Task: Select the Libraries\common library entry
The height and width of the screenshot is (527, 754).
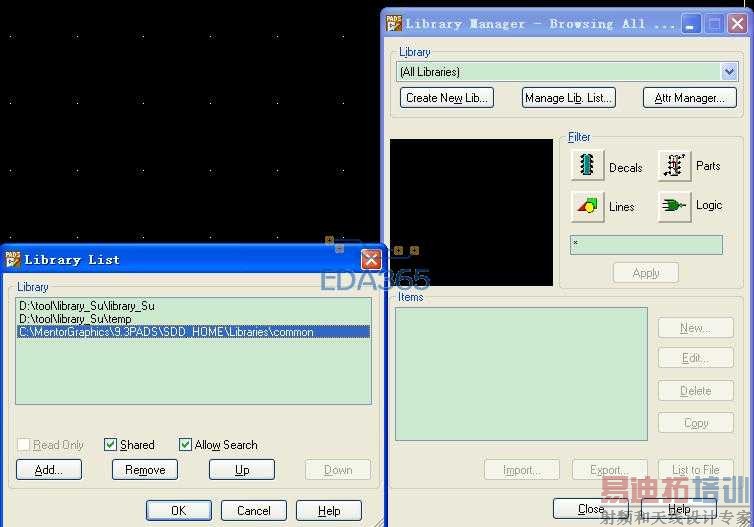Action: pyautogui.click(x=193, y=332)
